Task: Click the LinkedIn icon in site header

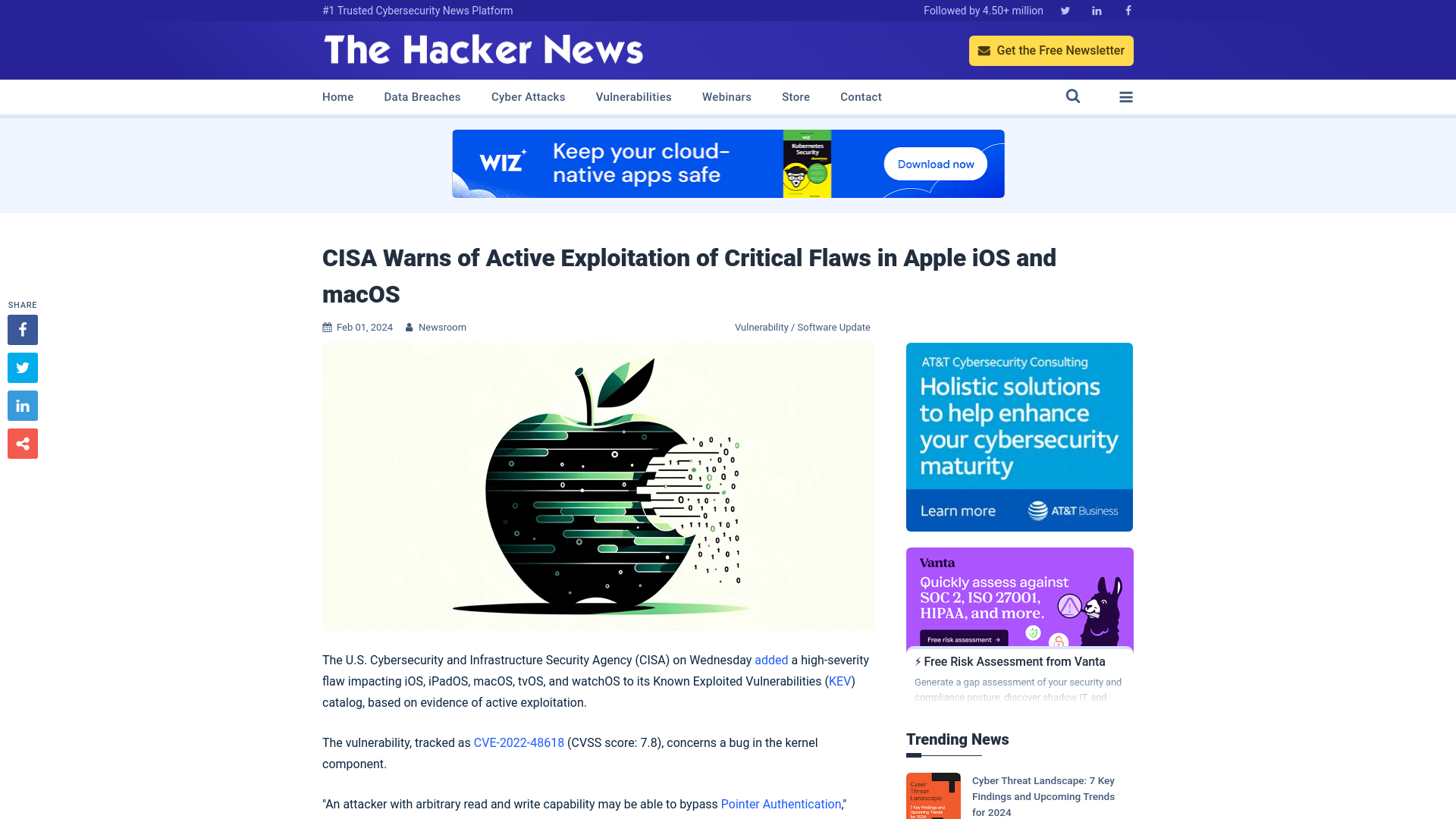Action: [1097, 10]
